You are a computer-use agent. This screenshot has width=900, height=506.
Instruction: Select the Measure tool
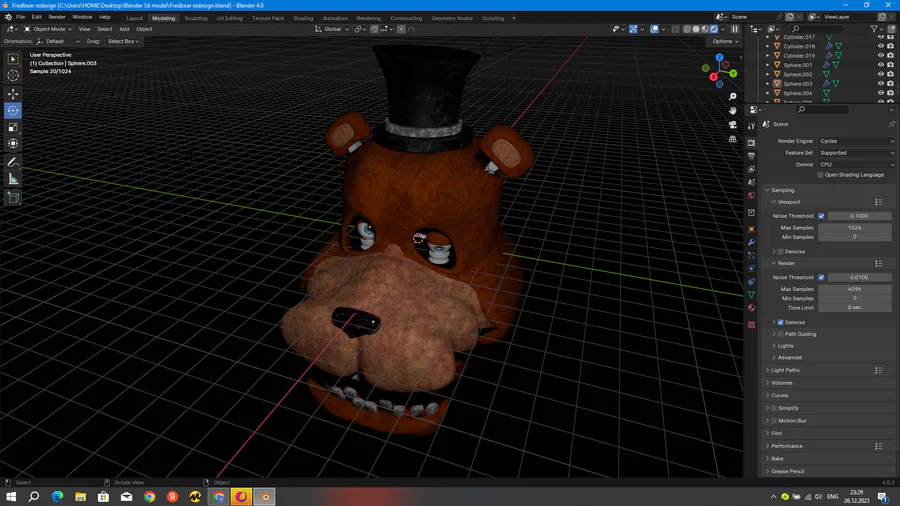[x=13, y=179]
